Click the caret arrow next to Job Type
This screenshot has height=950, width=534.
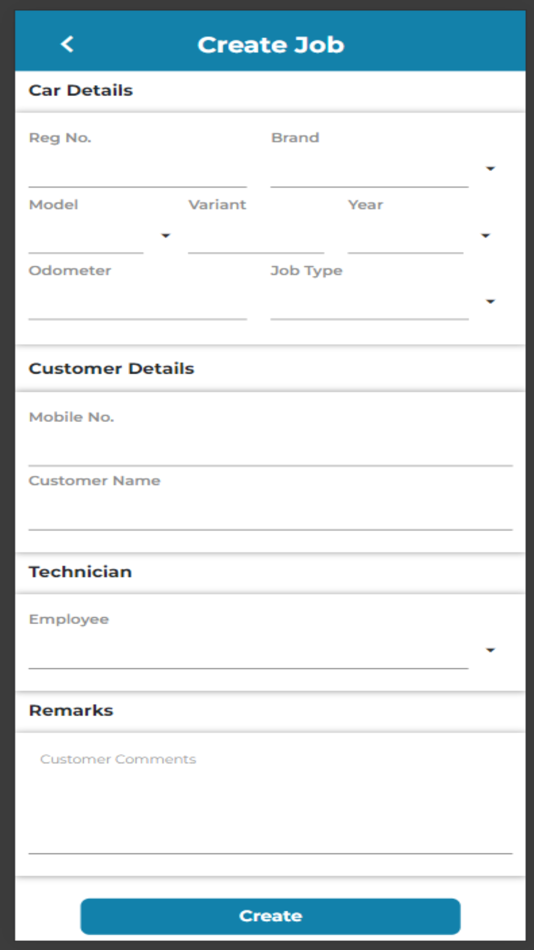490,301
